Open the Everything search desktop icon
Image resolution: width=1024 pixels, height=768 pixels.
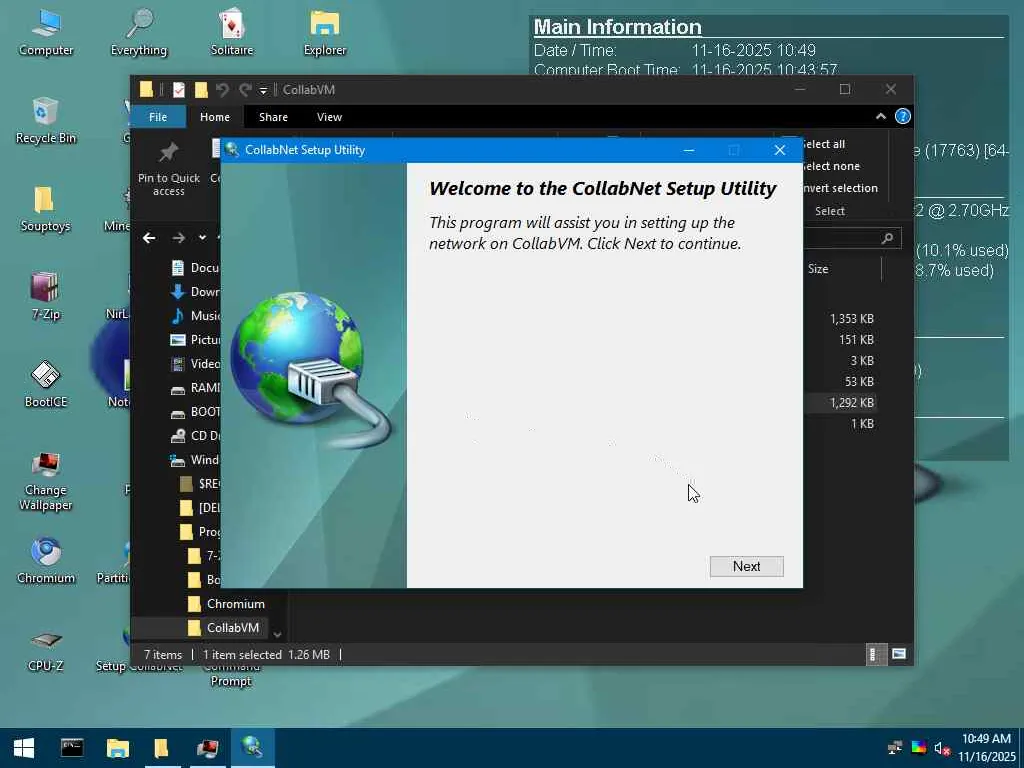138,33
